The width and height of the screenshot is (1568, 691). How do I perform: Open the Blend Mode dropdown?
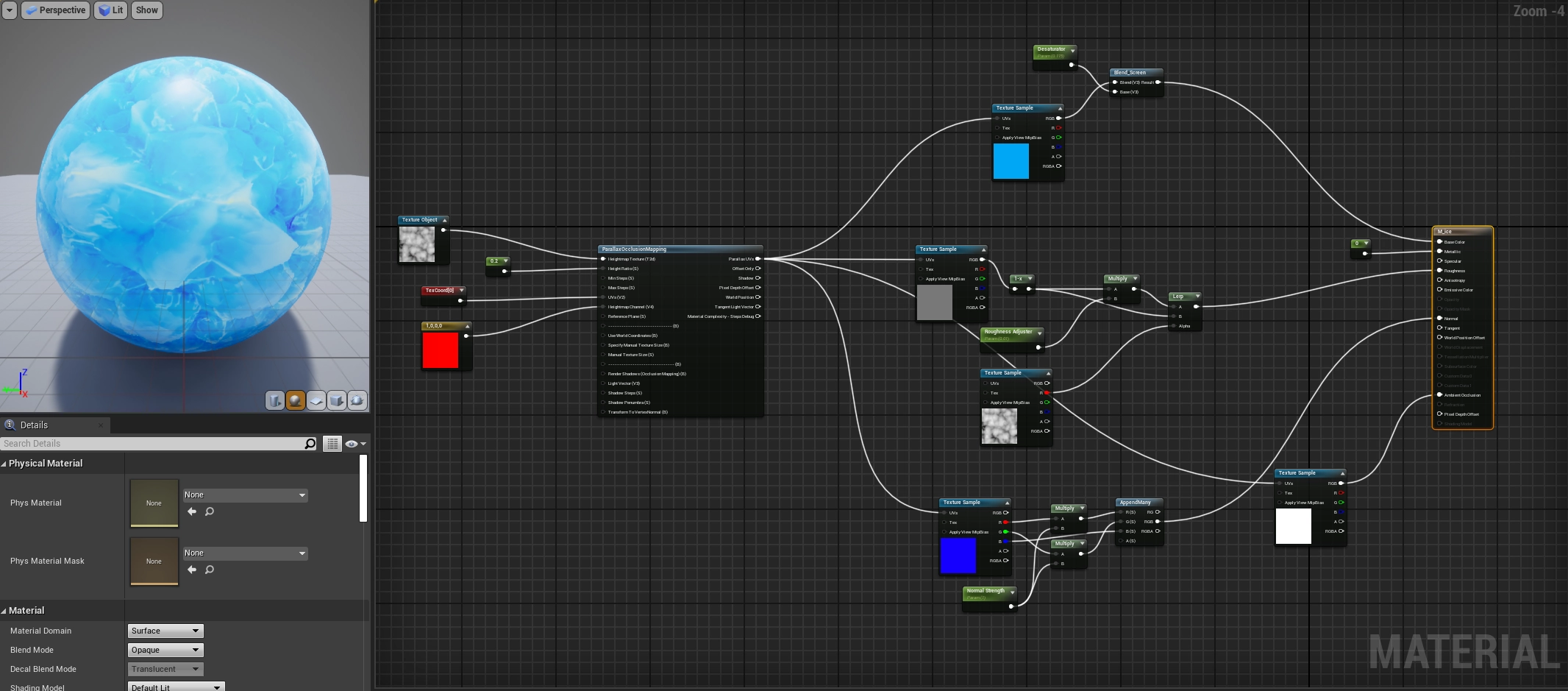[x=165, y=650]
